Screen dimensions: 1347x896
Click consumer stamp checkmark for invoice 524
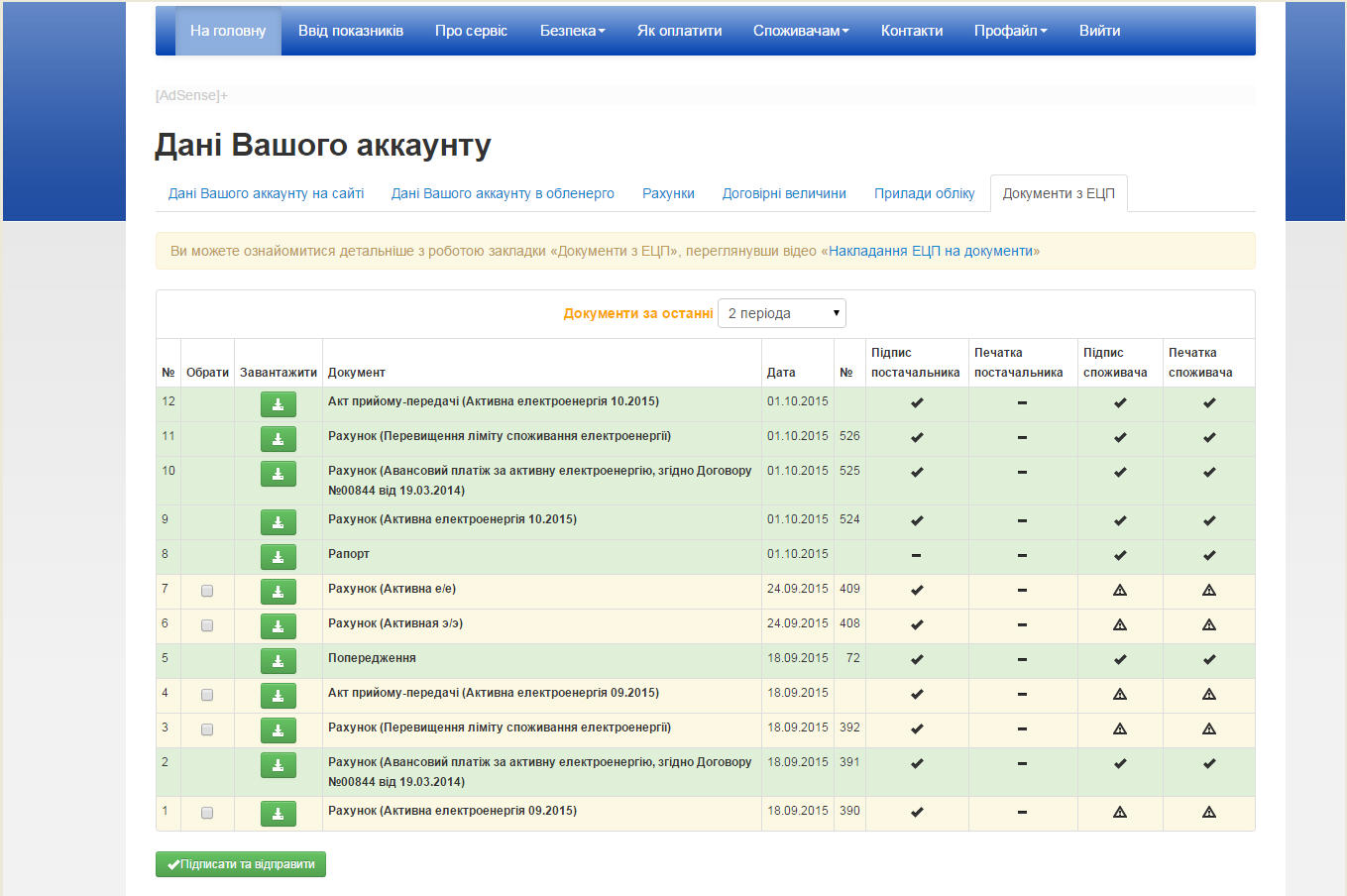1209,520
